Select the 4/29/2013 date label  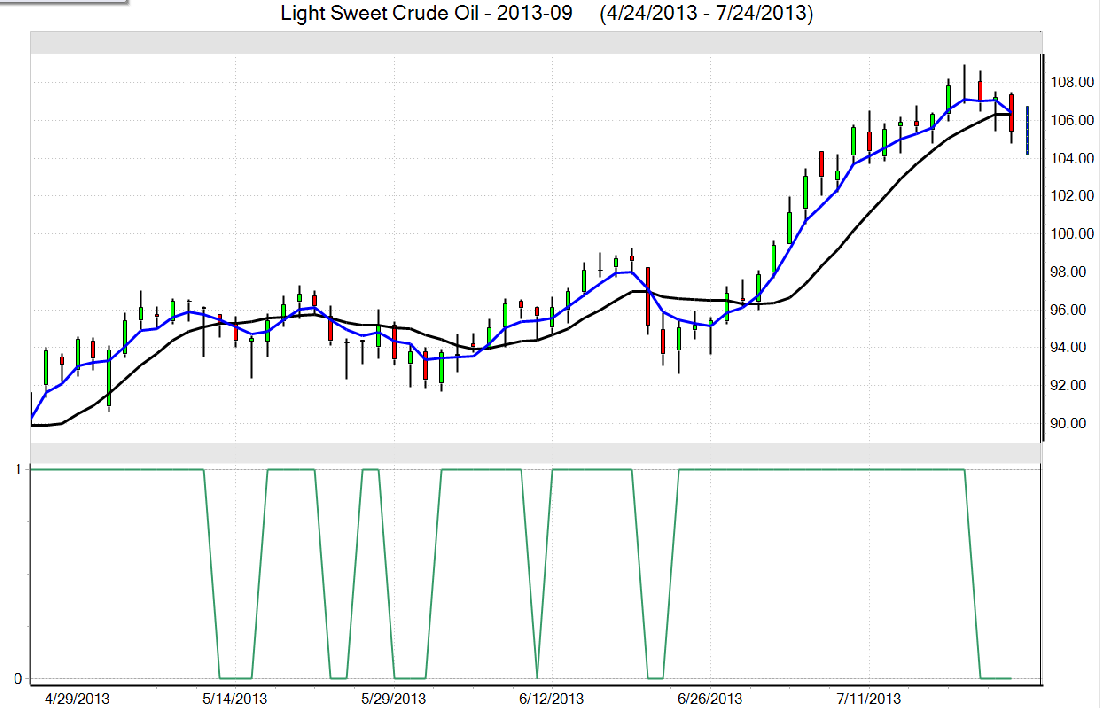(79, 698)
